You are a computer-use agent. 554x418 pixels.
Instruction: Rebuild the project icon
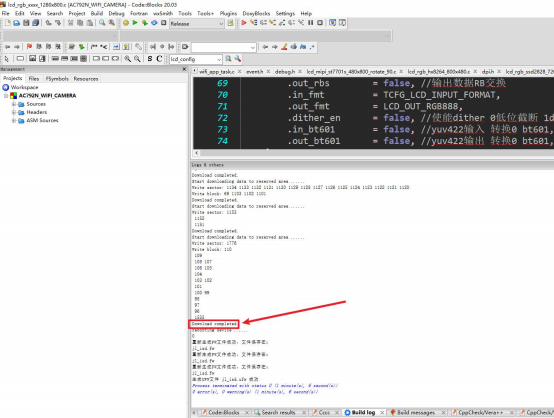coord(154,23)
